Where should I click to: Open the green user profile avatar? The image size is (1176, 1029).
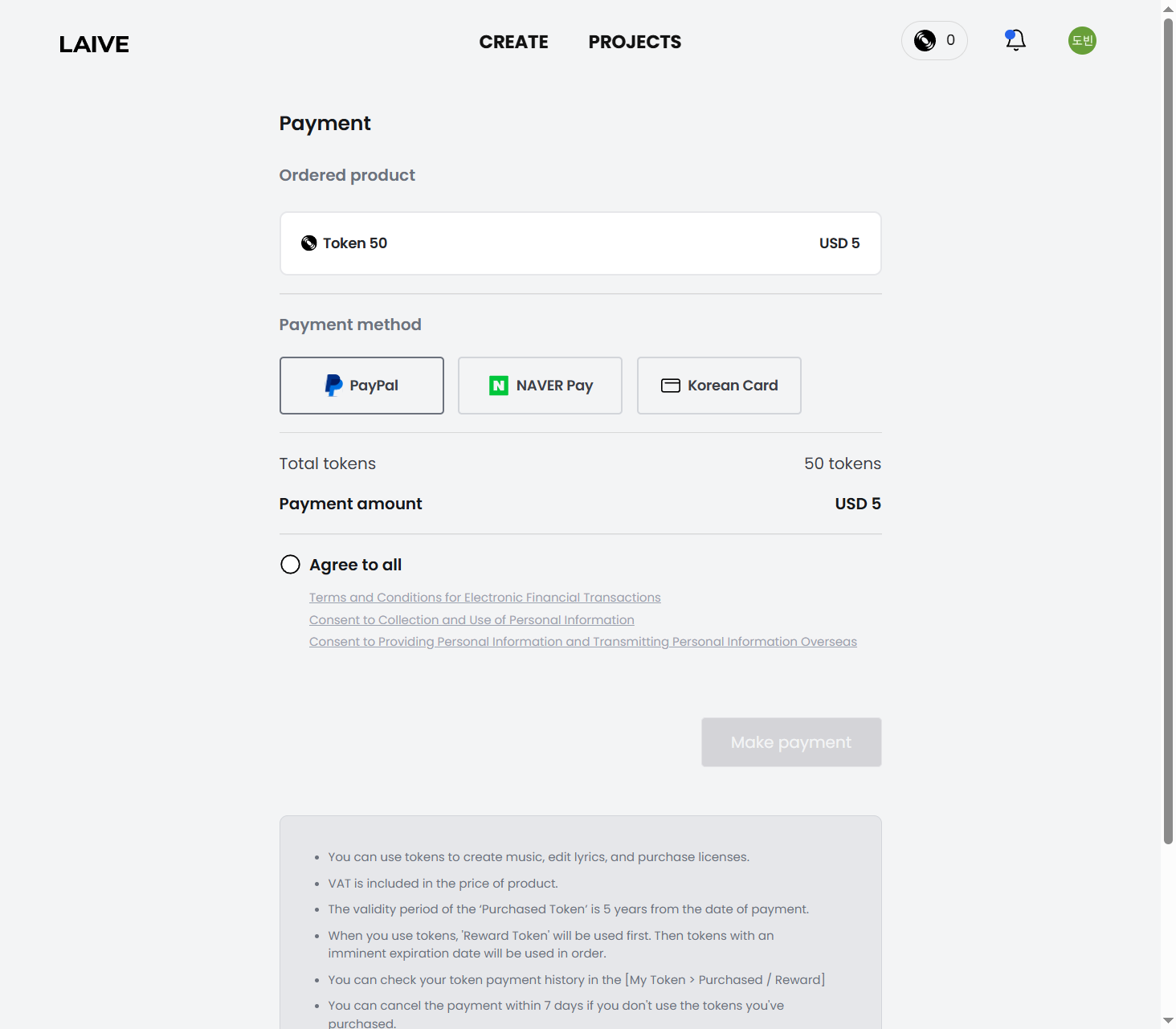coord(1082,41)
